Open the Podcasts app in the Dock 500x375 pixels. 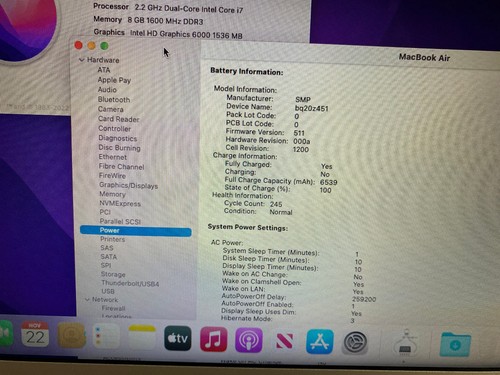tap(249, 340)
